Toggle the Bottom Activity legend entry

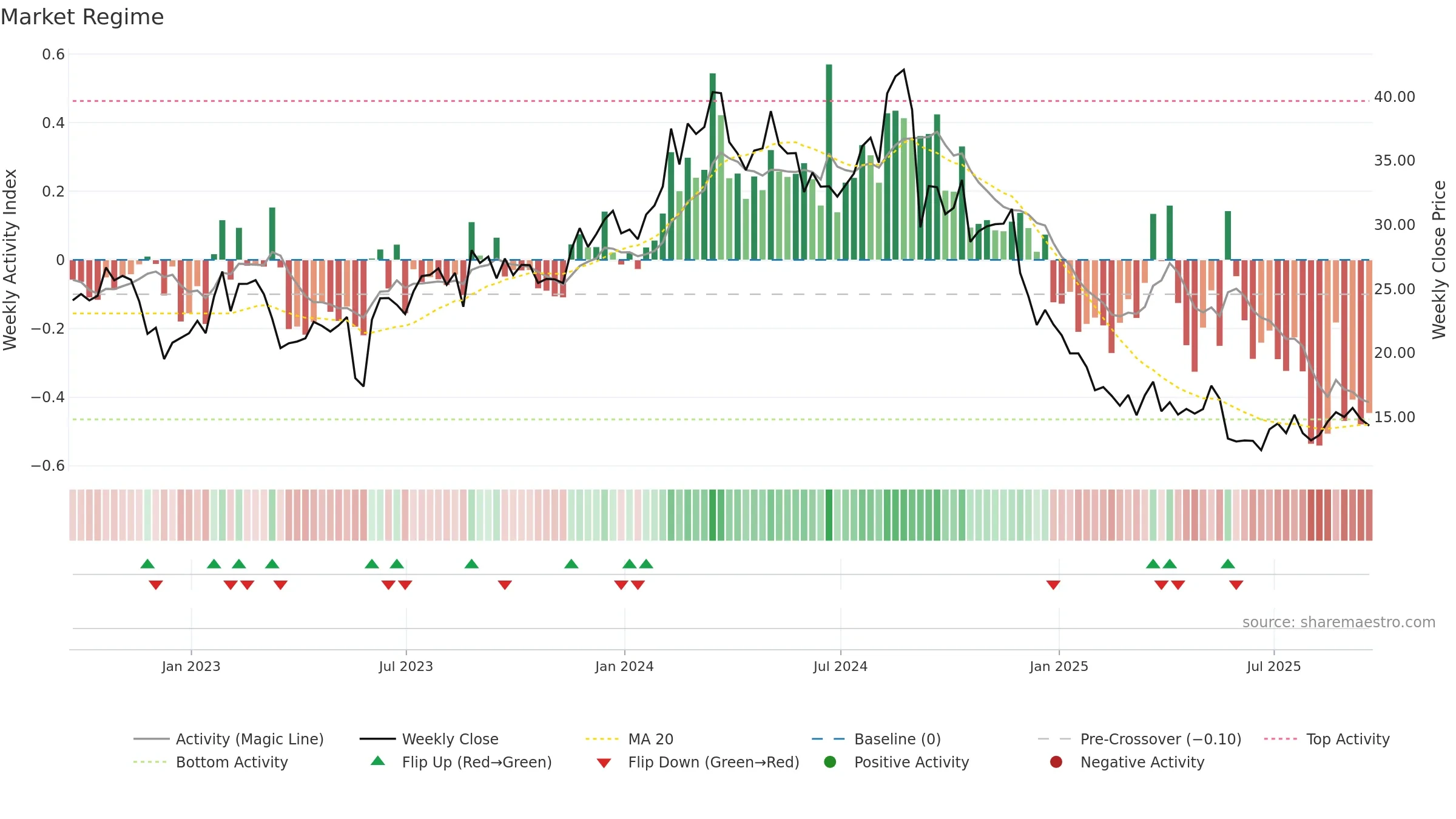[211, 762]
